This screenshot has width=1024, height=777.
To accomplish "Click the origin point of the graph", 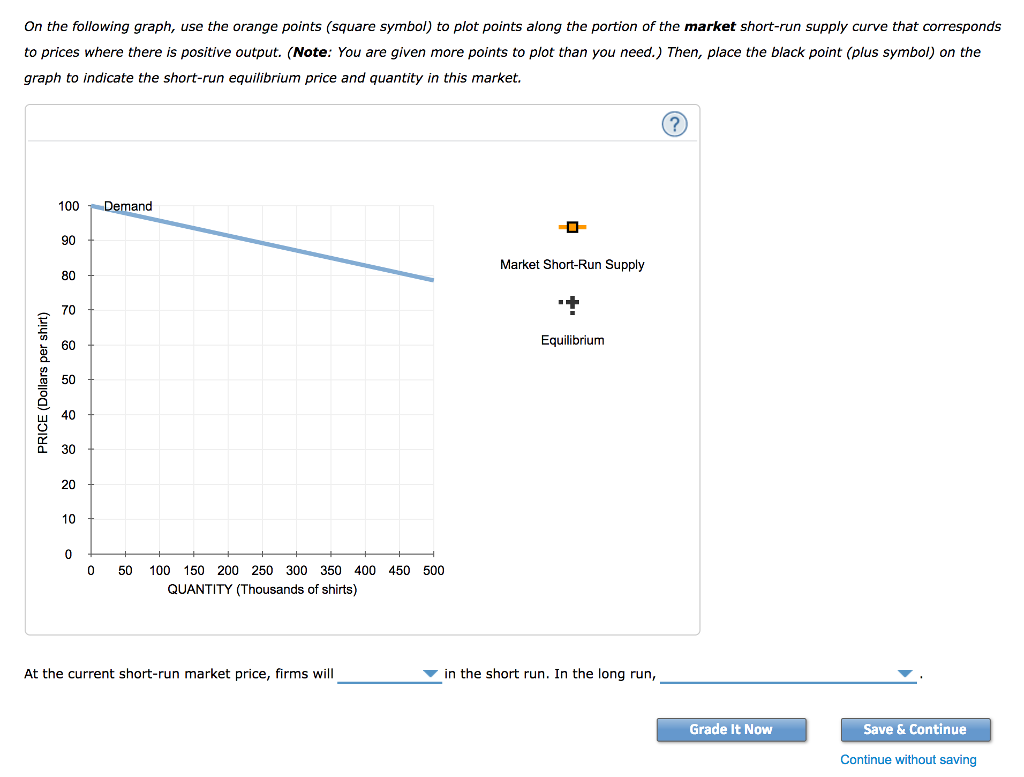I will (x=90, y=554).
